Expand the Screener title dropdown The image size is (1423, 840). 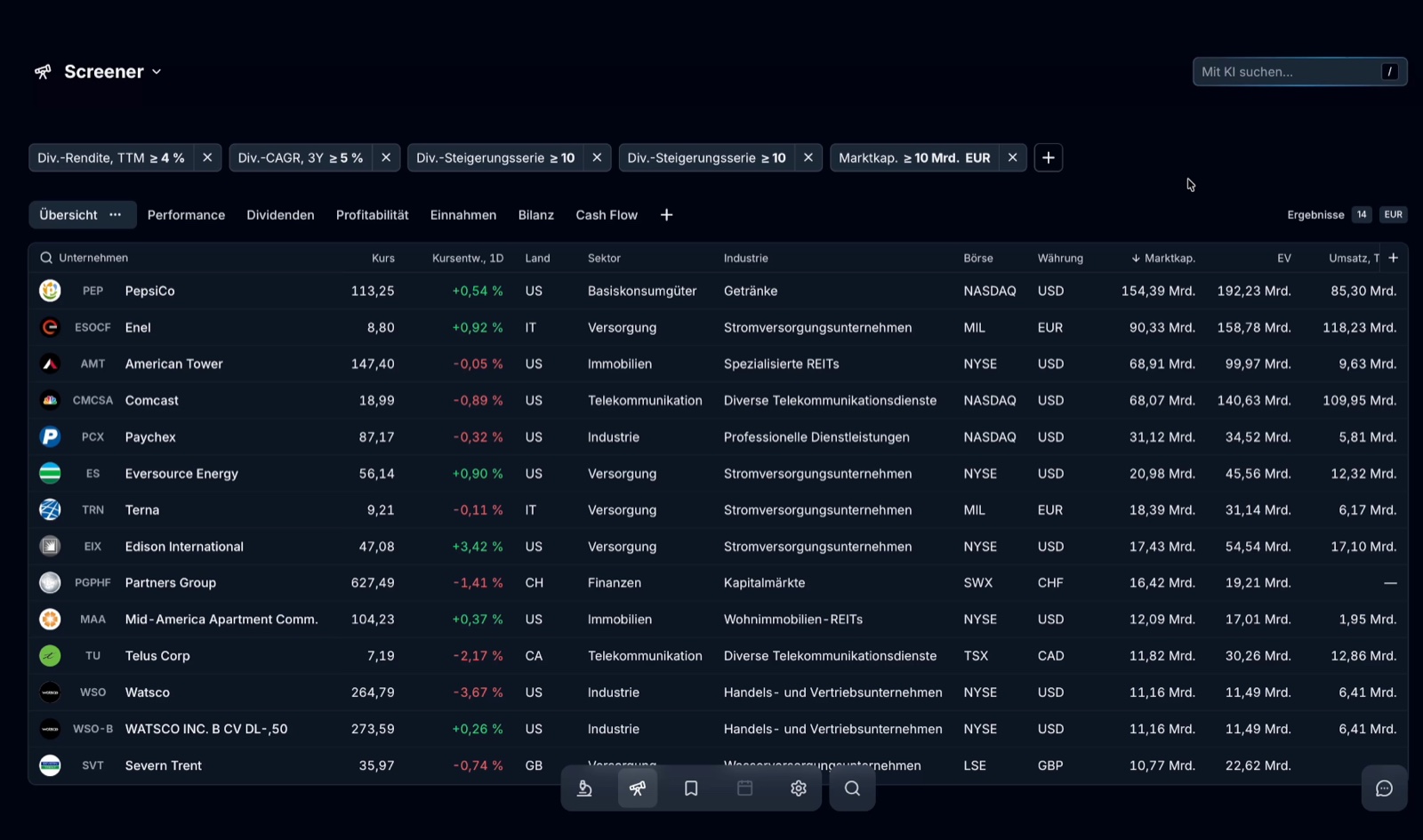point(157,72)
